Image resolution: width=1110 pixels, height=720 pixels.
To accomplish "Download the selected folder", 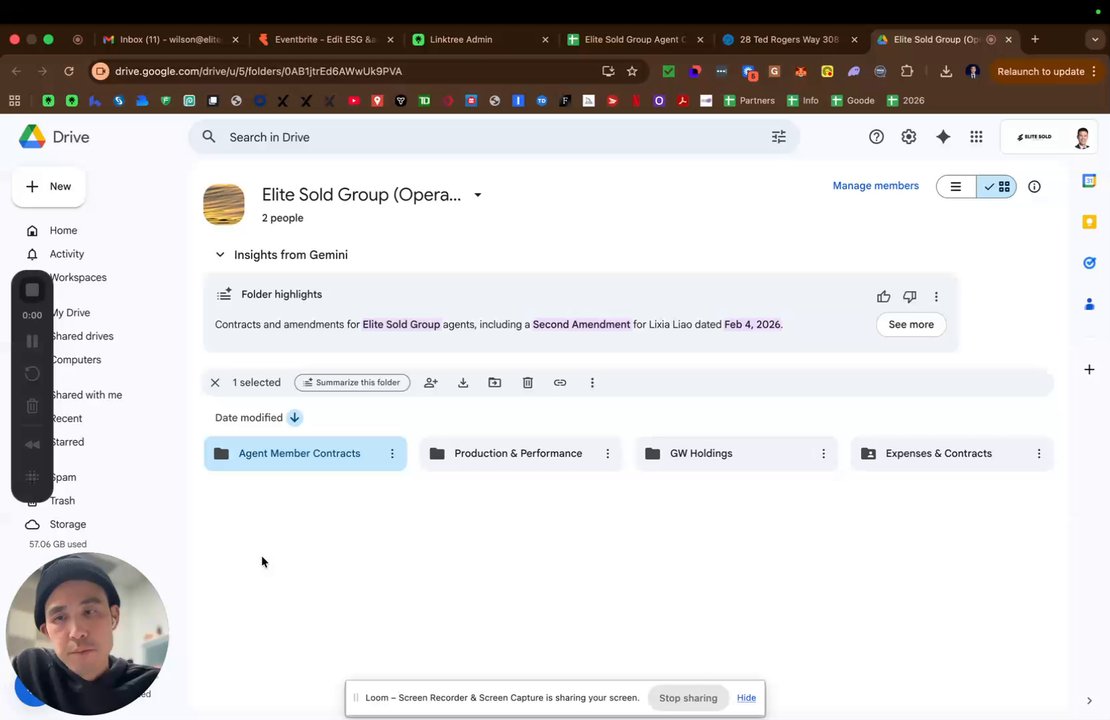I will click(x=463, y=382).
